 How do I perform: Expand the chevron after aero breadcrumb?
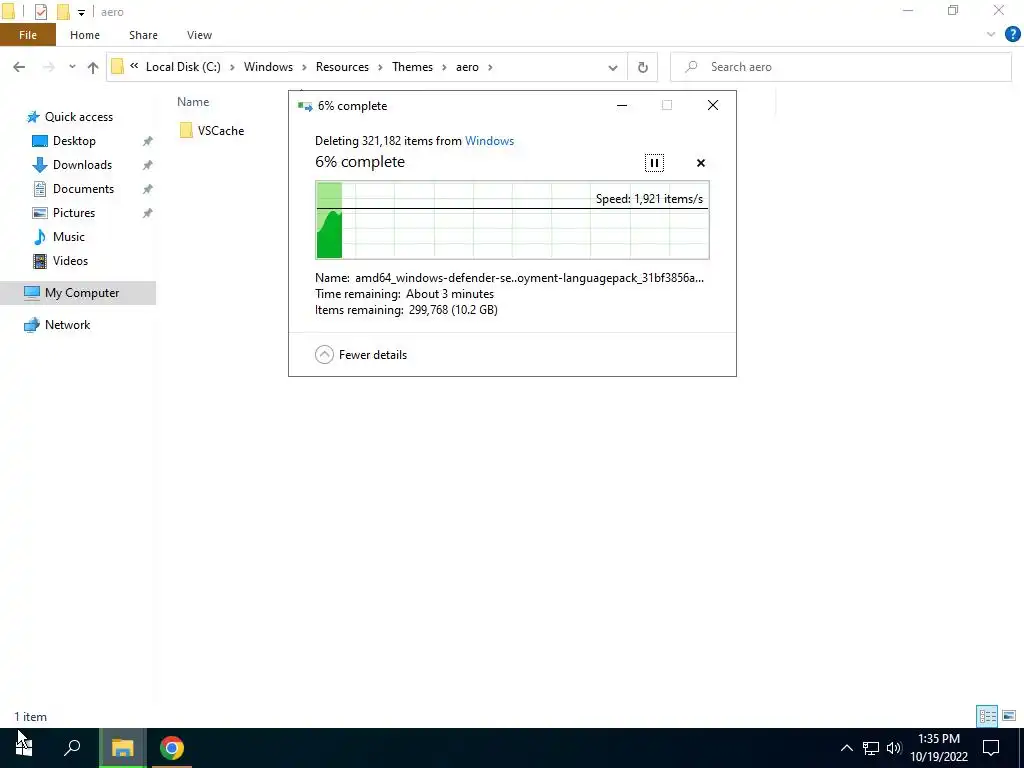point(490,67)
